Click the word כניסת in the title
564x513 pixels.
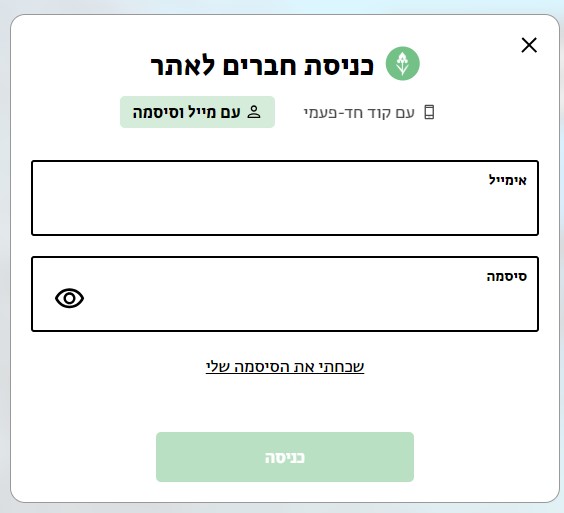click(x=339, y=66)
